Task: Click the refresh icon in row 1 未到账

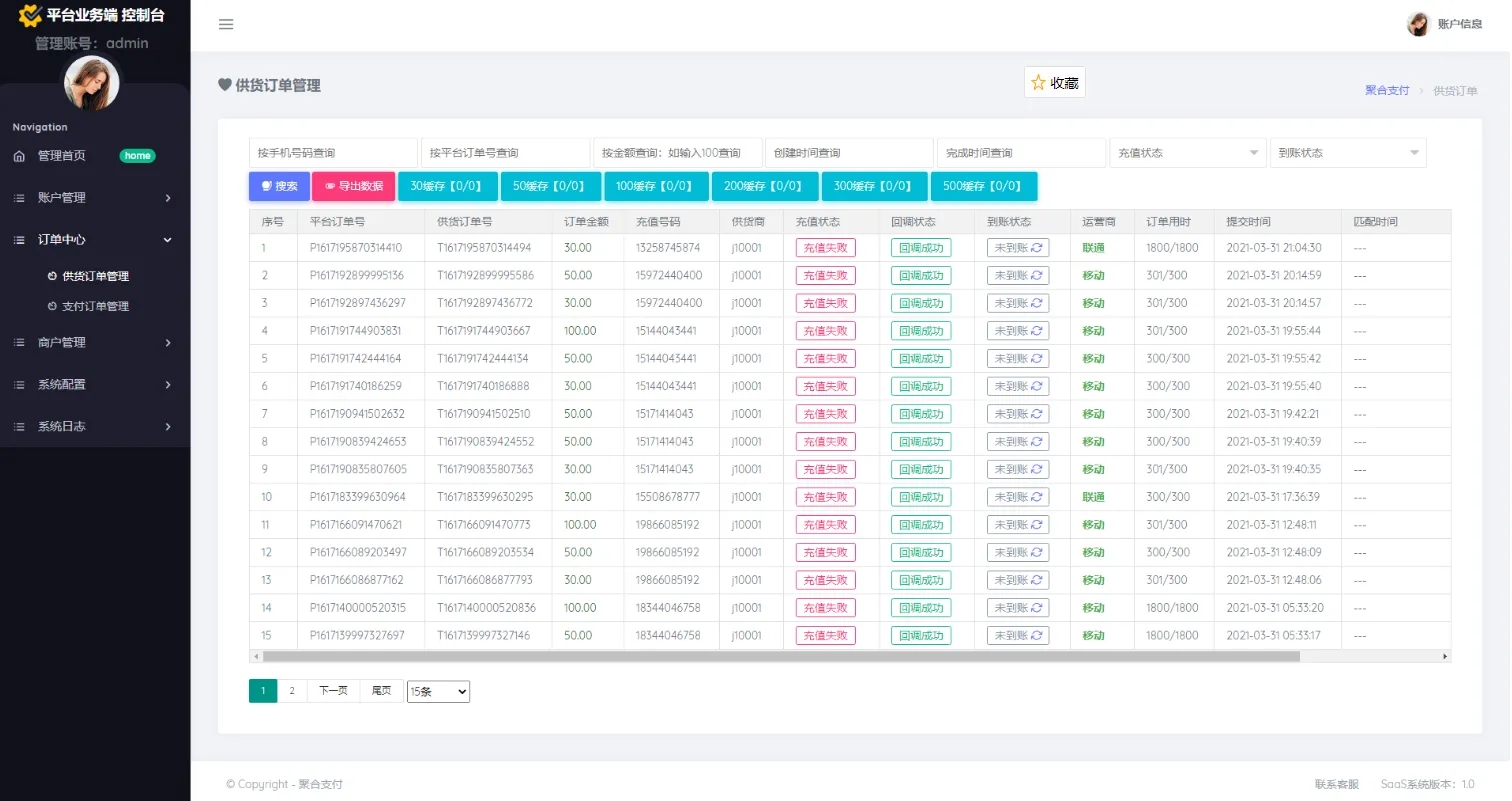Action: point(1037,248)
